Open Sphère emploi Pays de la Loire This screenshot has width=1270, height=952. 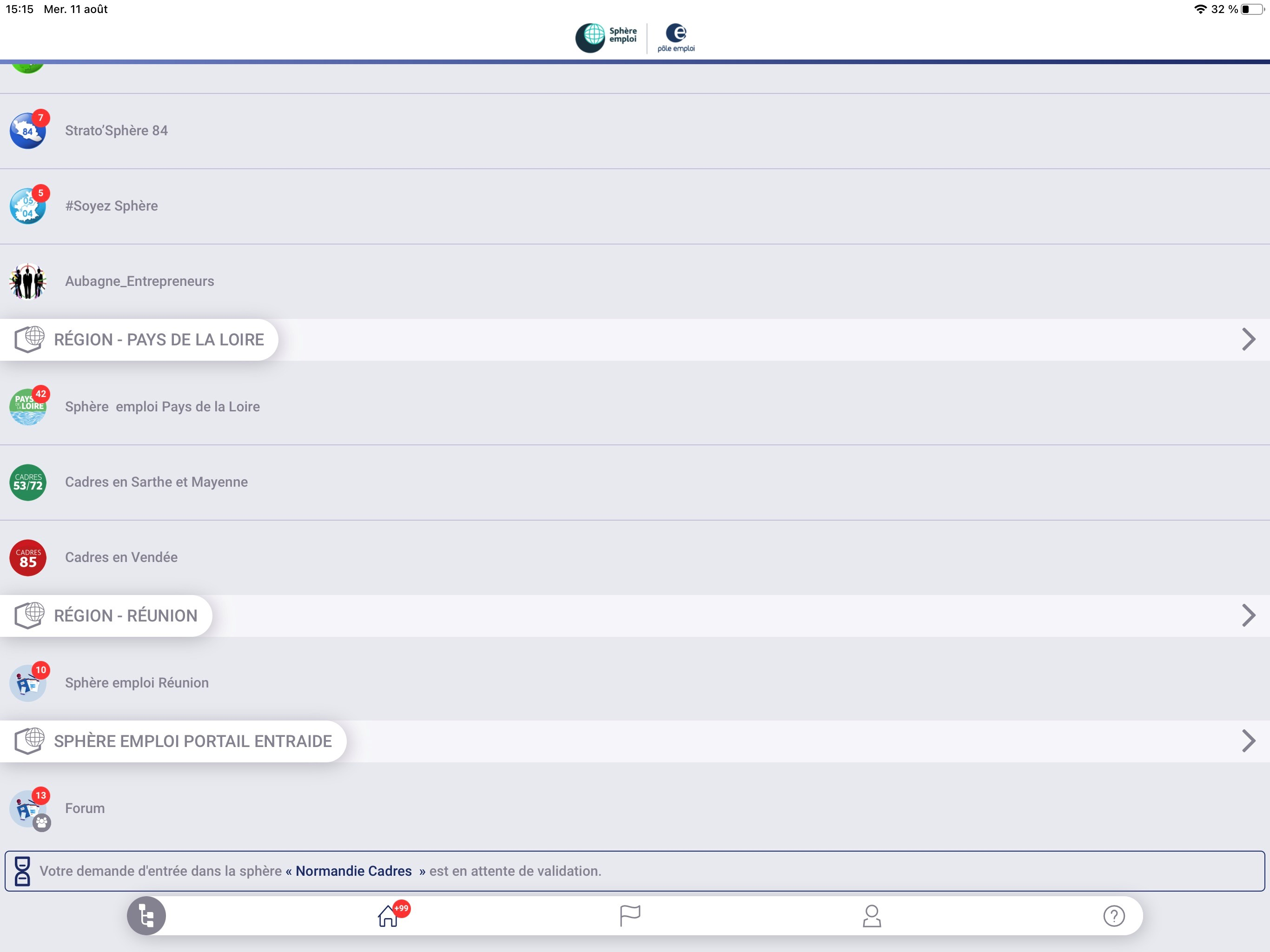163,407
